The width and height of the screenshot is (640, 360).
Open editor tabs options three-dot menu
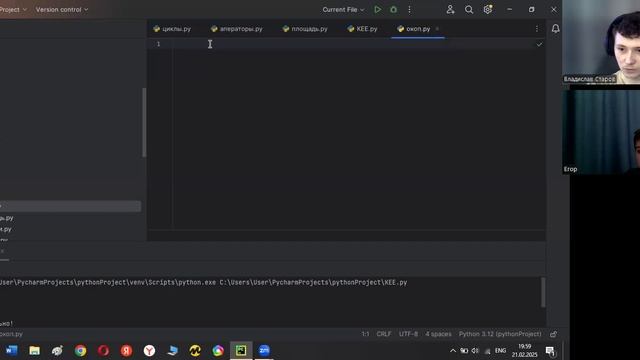(x=537, y=29)
